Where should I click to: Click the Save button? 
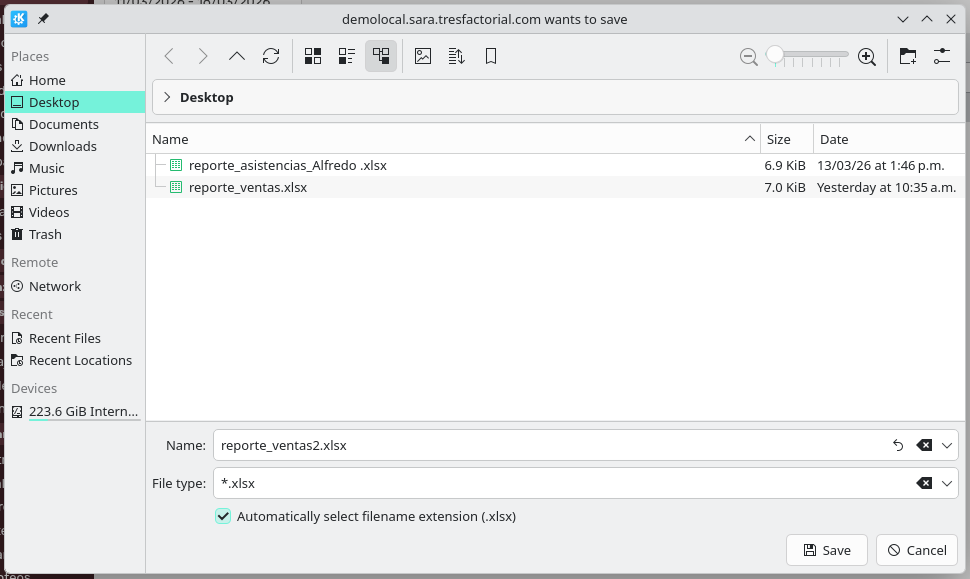[826, 550]
